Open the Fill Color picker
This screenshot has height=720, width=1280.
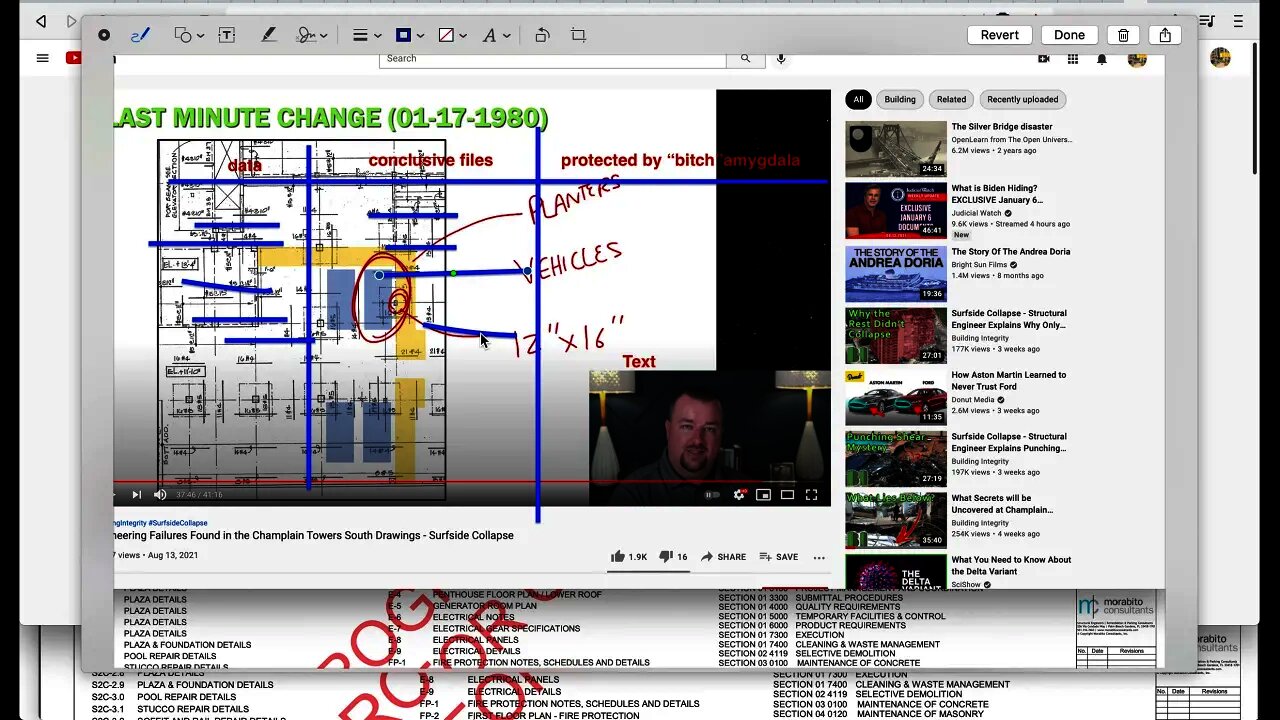pyautogui.click(x=452, y=35)
